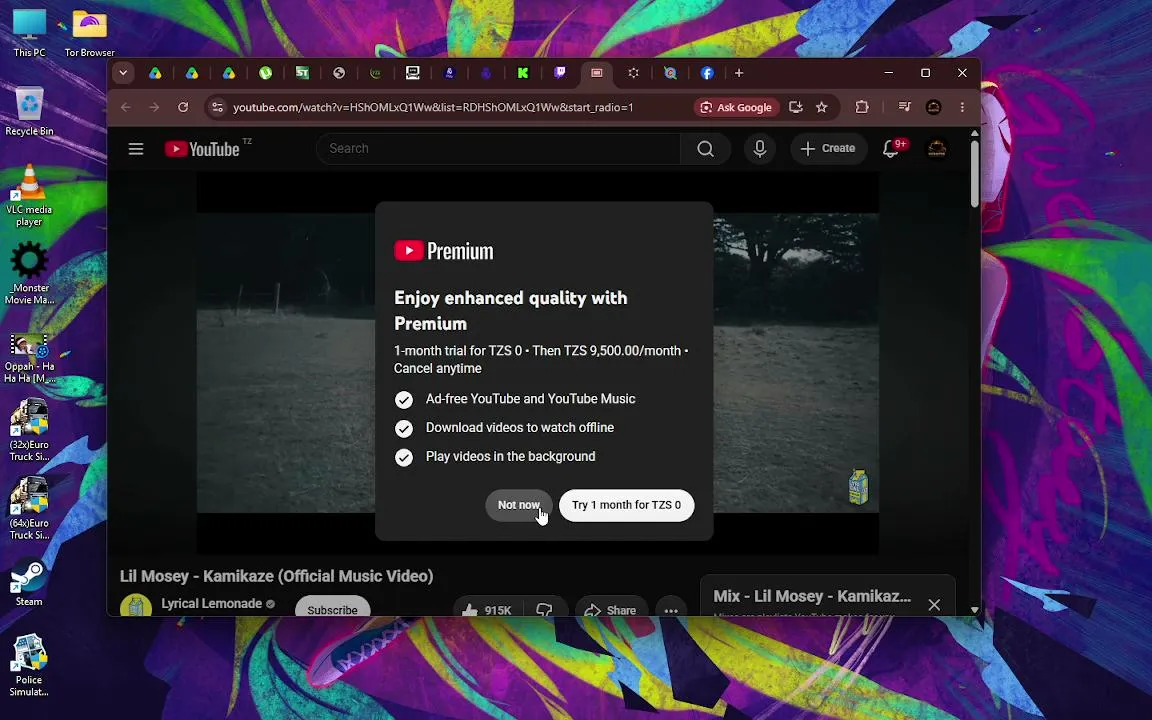This screenshot has height=720, width=1152.
Task: Open Chrome three-dot menu
Action: pyautogui.click(x=962, y=107)
